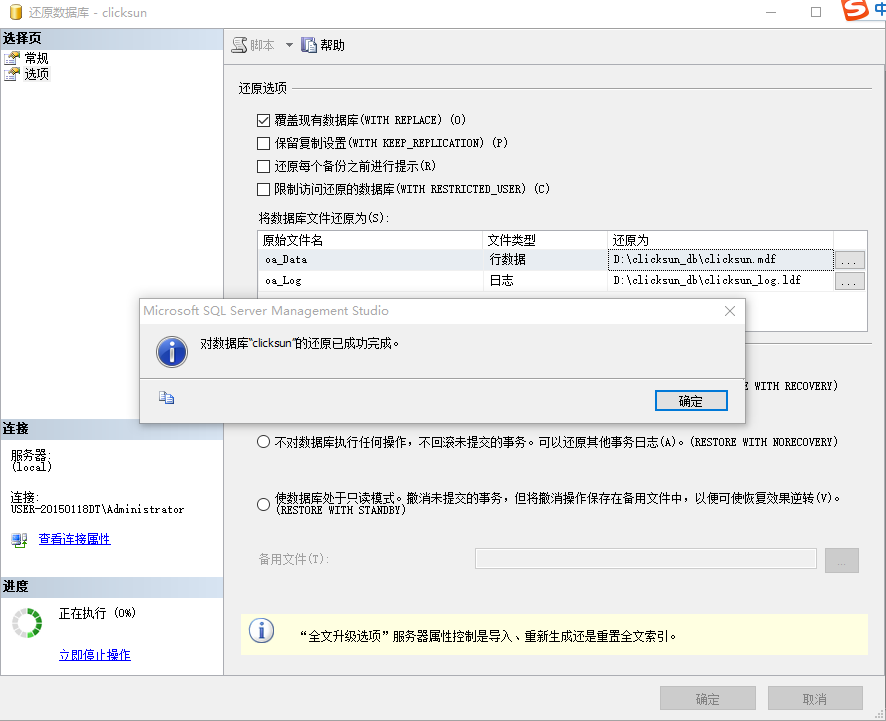Close the Management Studio message dialog

pos(730,311)
